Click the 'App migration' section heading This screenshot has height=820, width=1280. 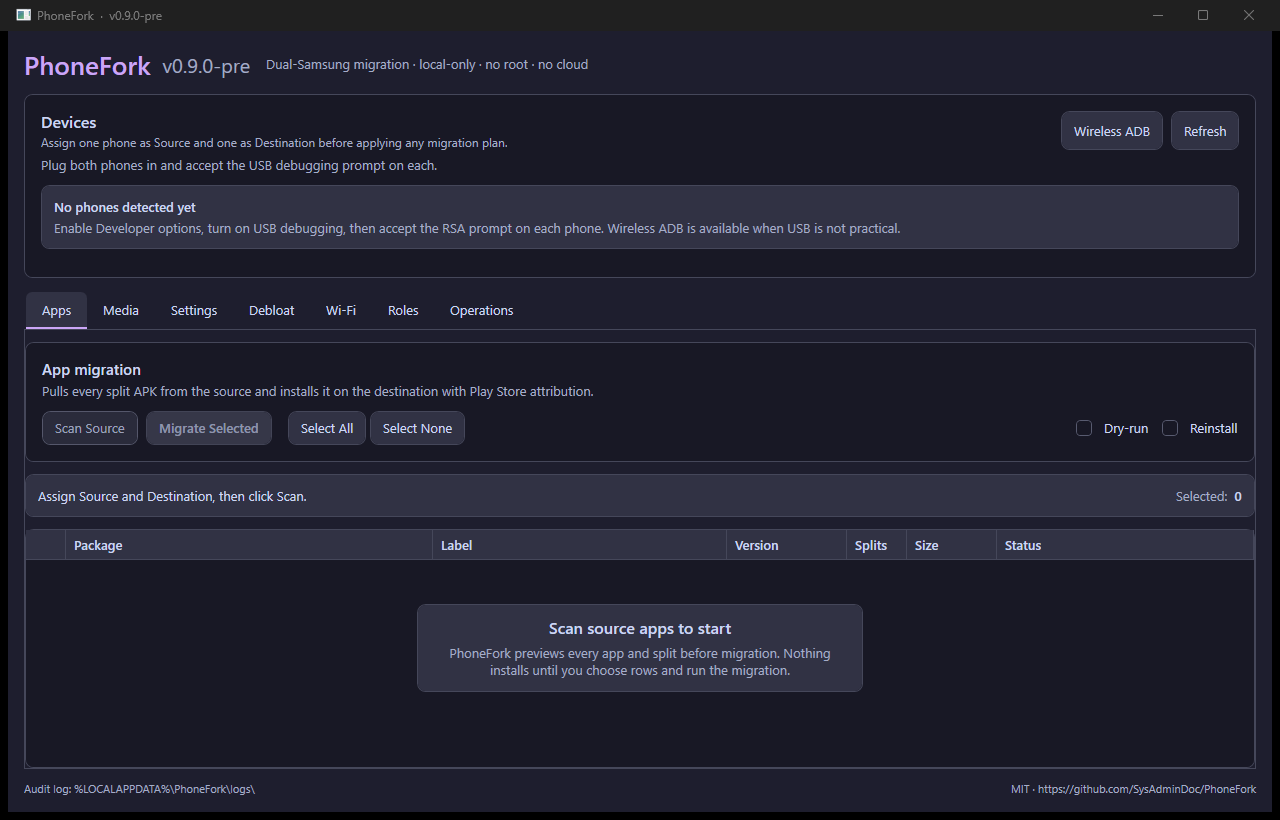[91, 370]
